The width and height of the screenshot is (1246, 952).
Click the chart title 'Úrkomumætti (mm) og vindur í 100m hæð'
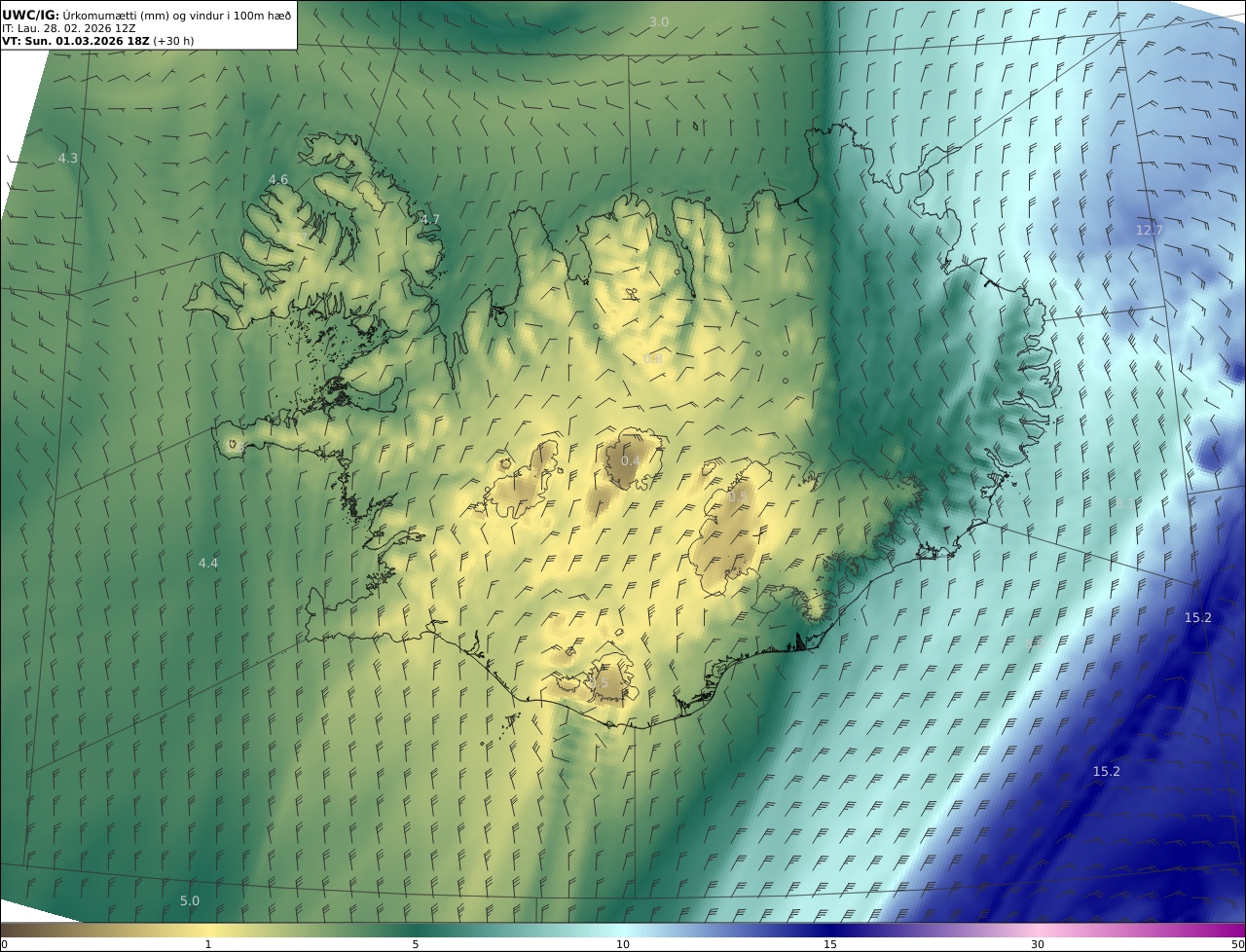(x=176, y=15)
